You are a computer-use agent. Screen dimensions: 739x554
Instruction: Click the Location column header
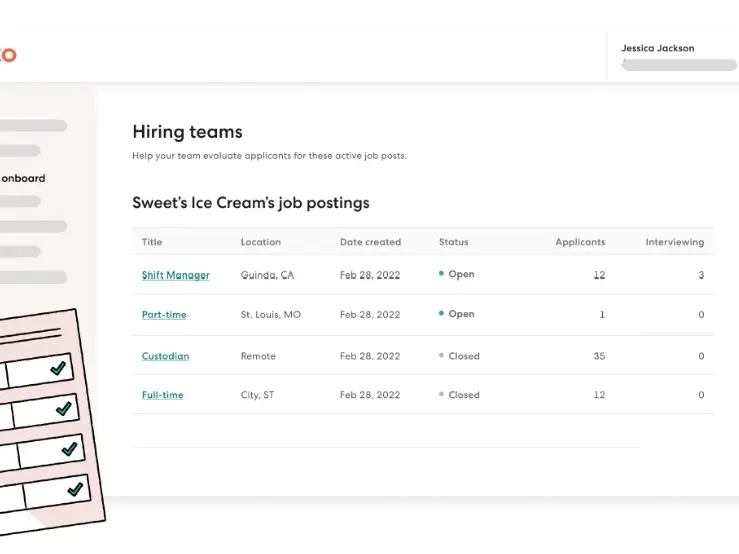click(260, 242)
